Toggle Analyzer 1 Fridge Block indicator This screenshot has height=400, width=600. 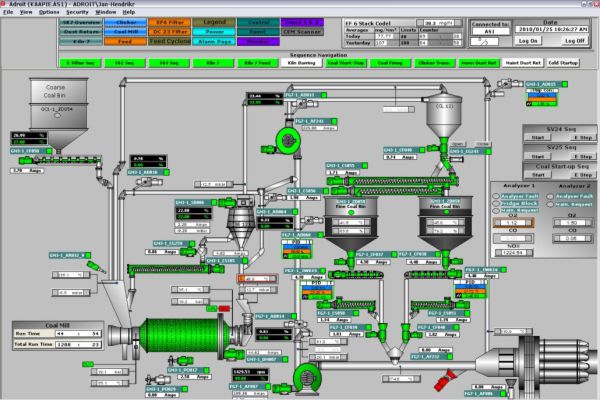(496, 203)
